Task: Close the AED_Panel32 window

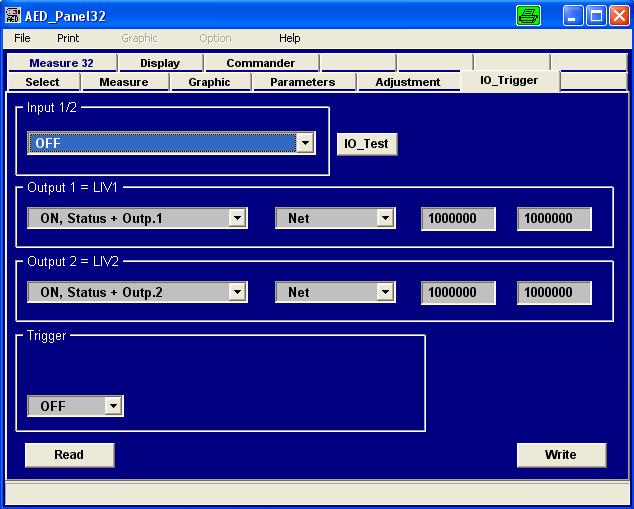Action: coord(619,16)
